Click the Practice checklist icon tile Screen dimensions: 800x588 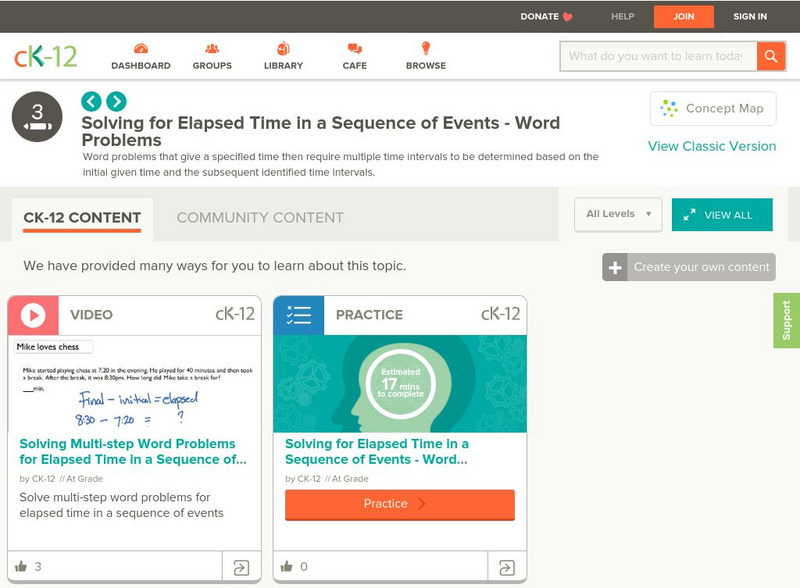[298, 315]
